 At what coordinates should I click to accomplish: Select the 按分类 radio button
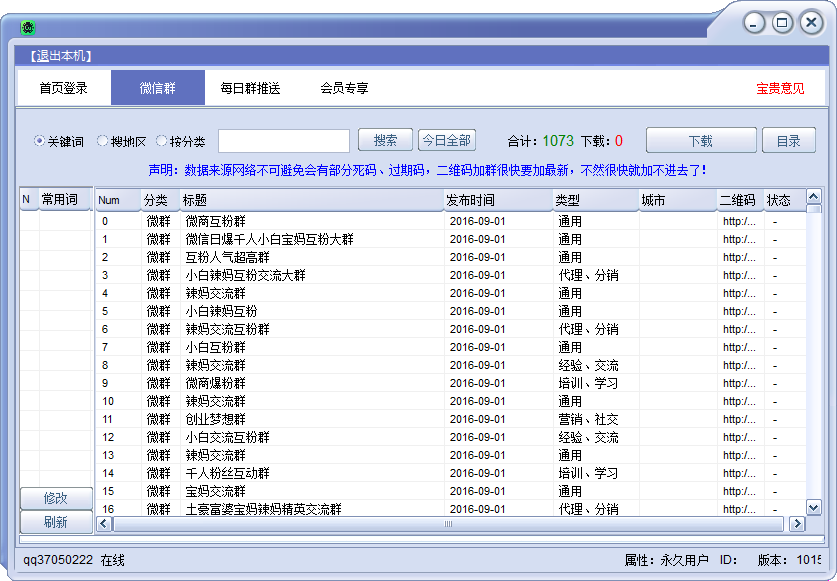[x=161, y=141]
